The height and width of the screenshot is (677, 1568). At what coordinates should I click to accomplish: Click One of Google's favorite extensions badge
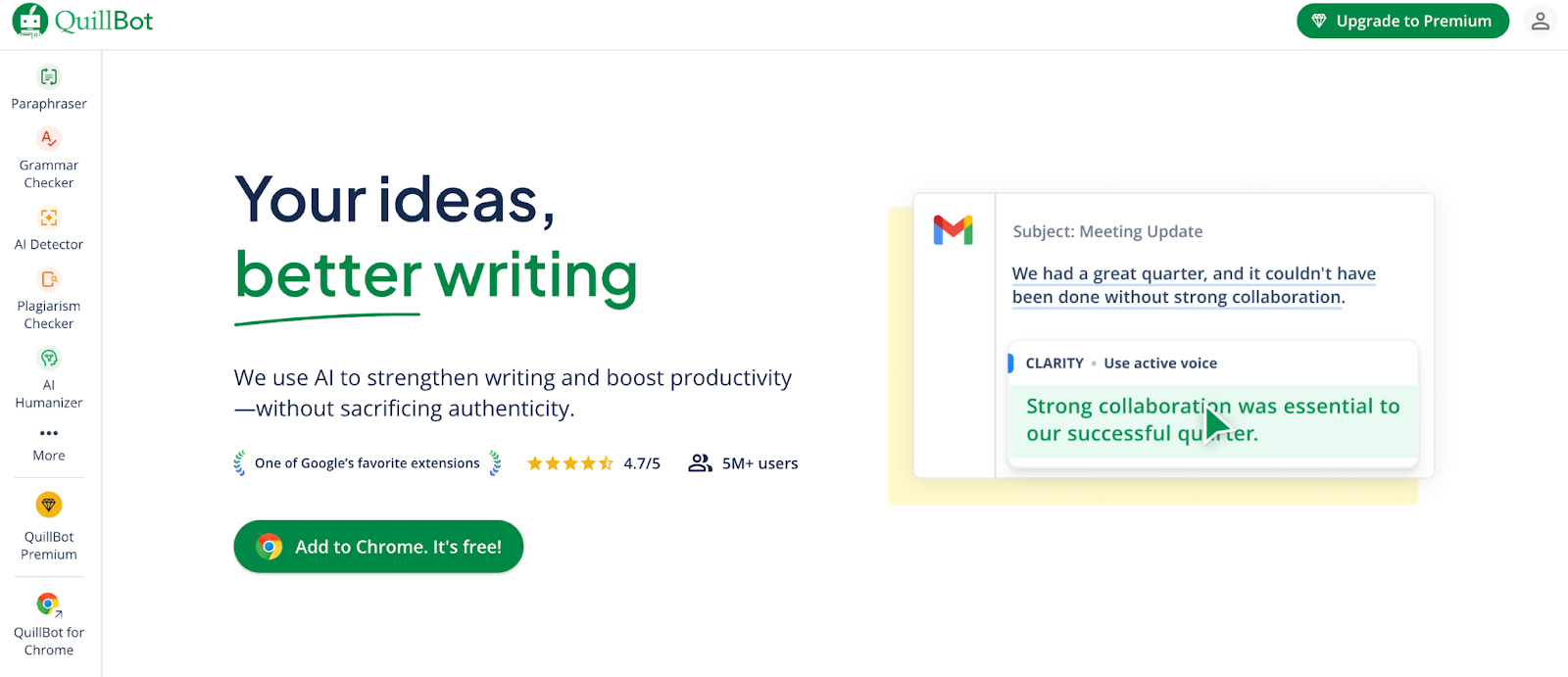pyautogui.click(x=367, y=463)
